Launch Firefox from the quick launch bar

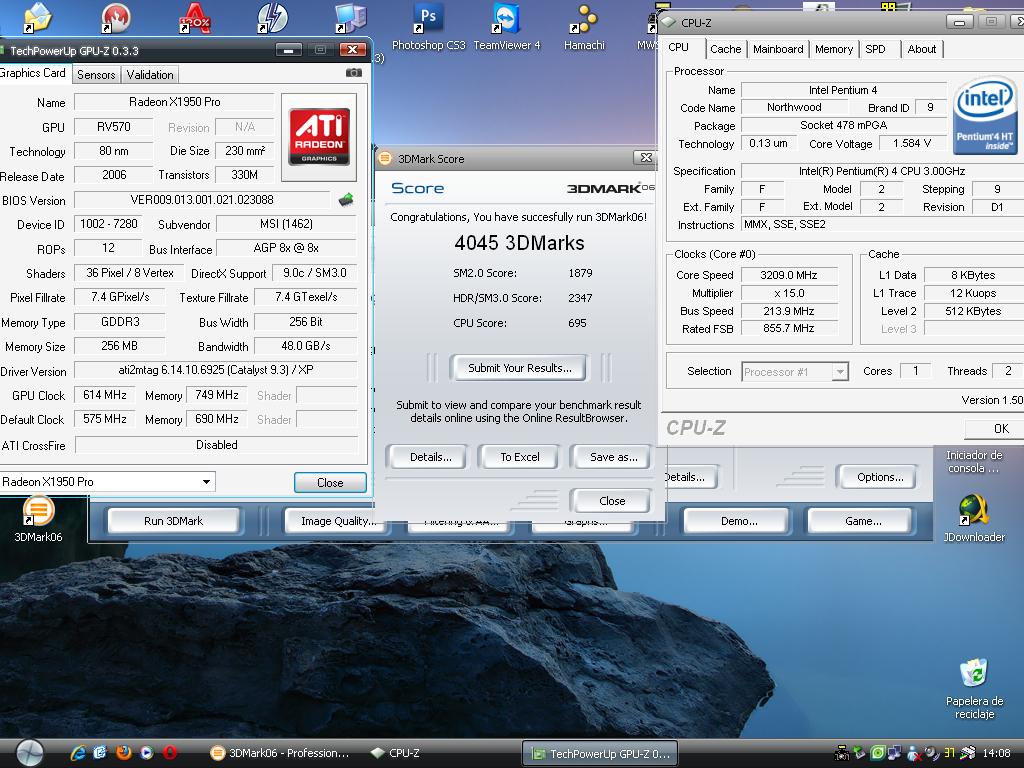click(x=123, y=753)
